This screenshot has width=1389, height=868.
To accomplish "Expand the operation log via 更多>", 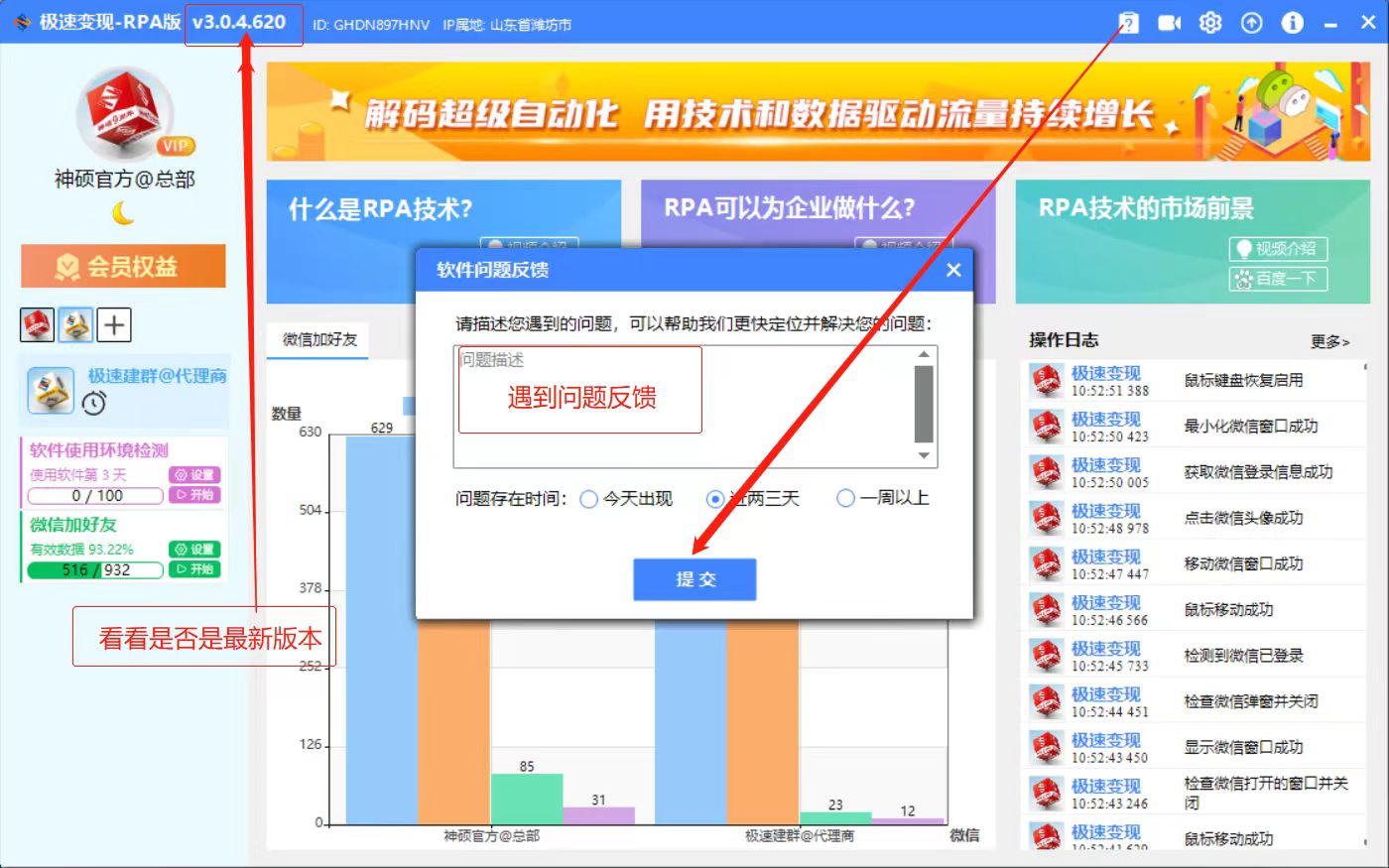I will click(1329, 341).
